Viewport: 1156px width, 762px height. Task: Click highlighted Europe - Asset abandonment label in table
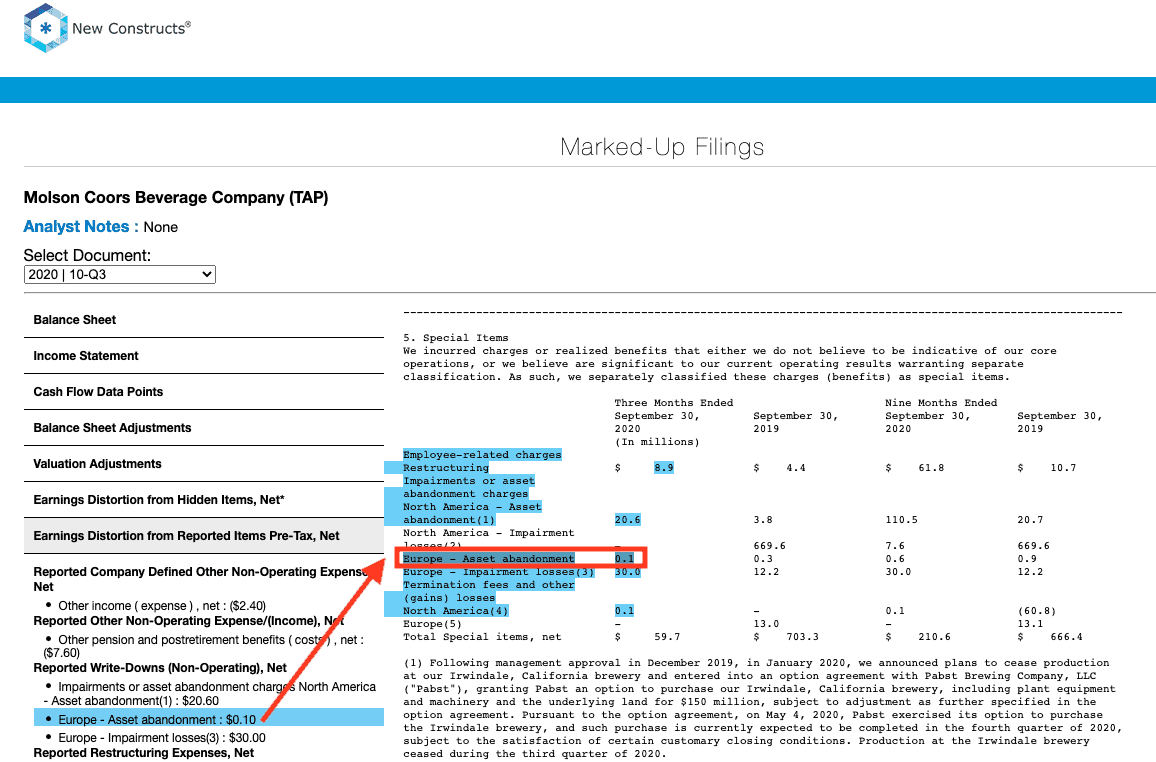click(x=488, y=559)
